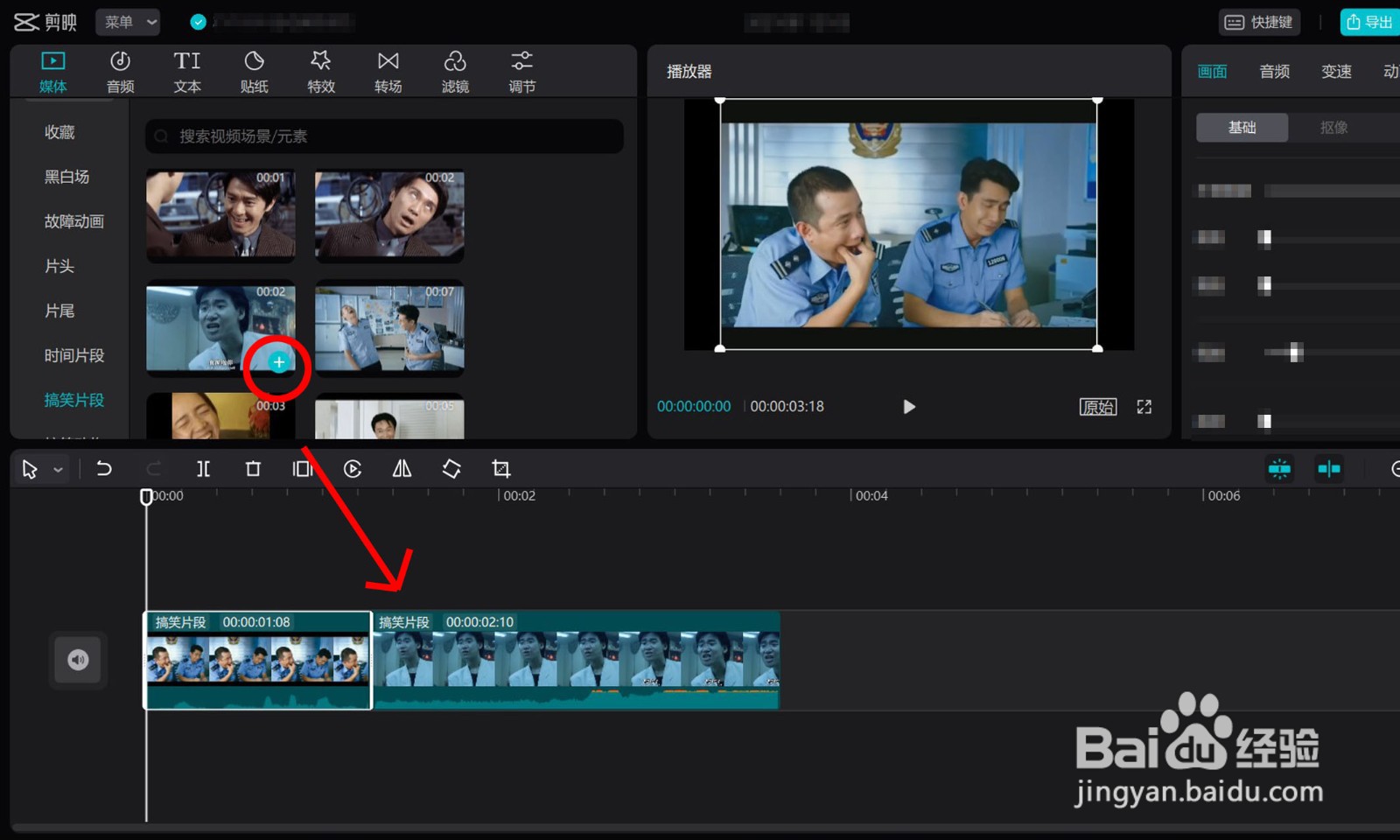Redo the last action
This screenshot has height=840, width=1400.
[x=154, y=469]
